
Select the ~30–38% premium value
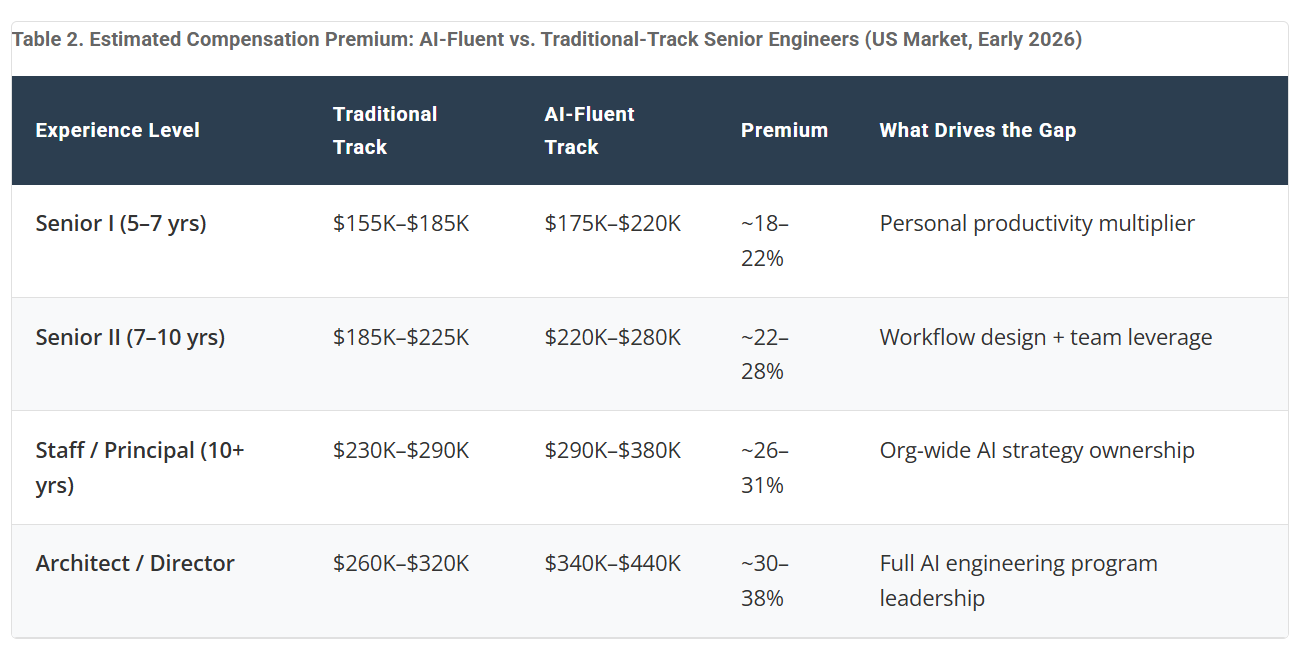click(765, 580)
